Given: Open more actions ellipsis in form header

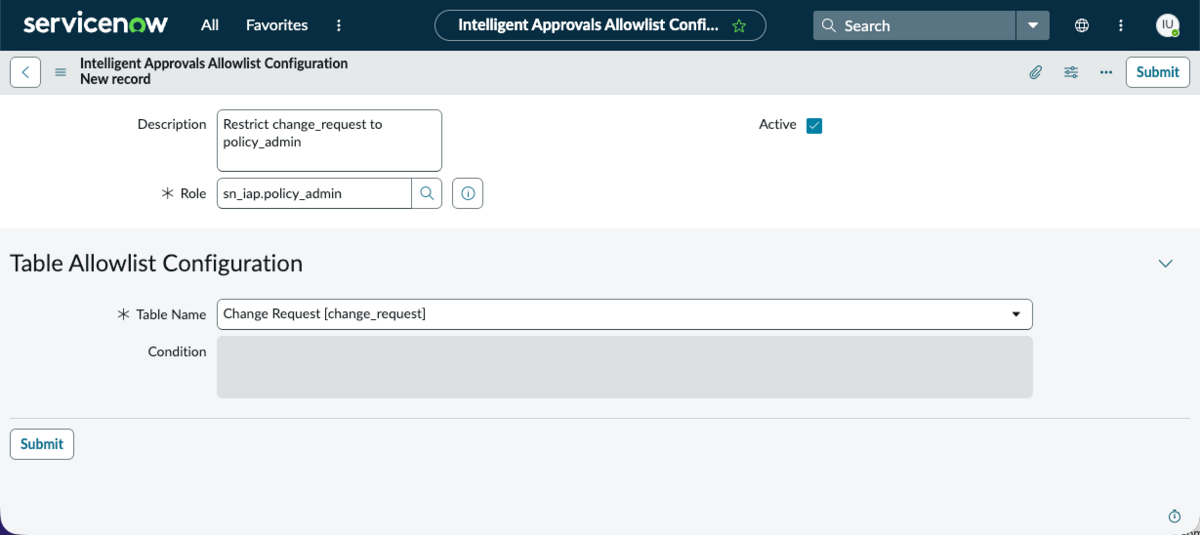Looking at the screenshot, I should (x=1106, y=72).
